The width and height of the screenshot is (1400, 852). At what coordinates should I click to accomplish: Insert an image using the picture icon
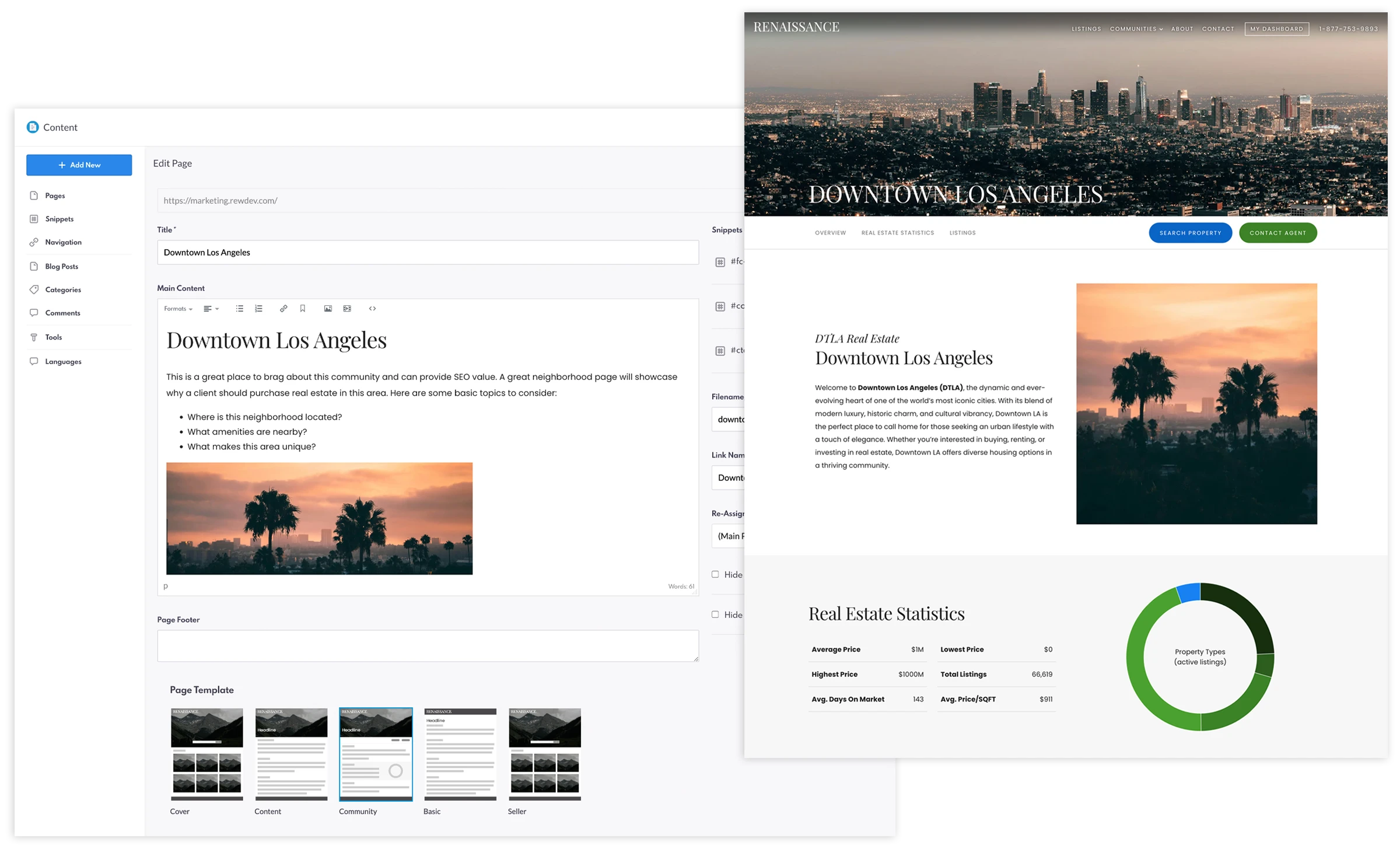(328, 309)
